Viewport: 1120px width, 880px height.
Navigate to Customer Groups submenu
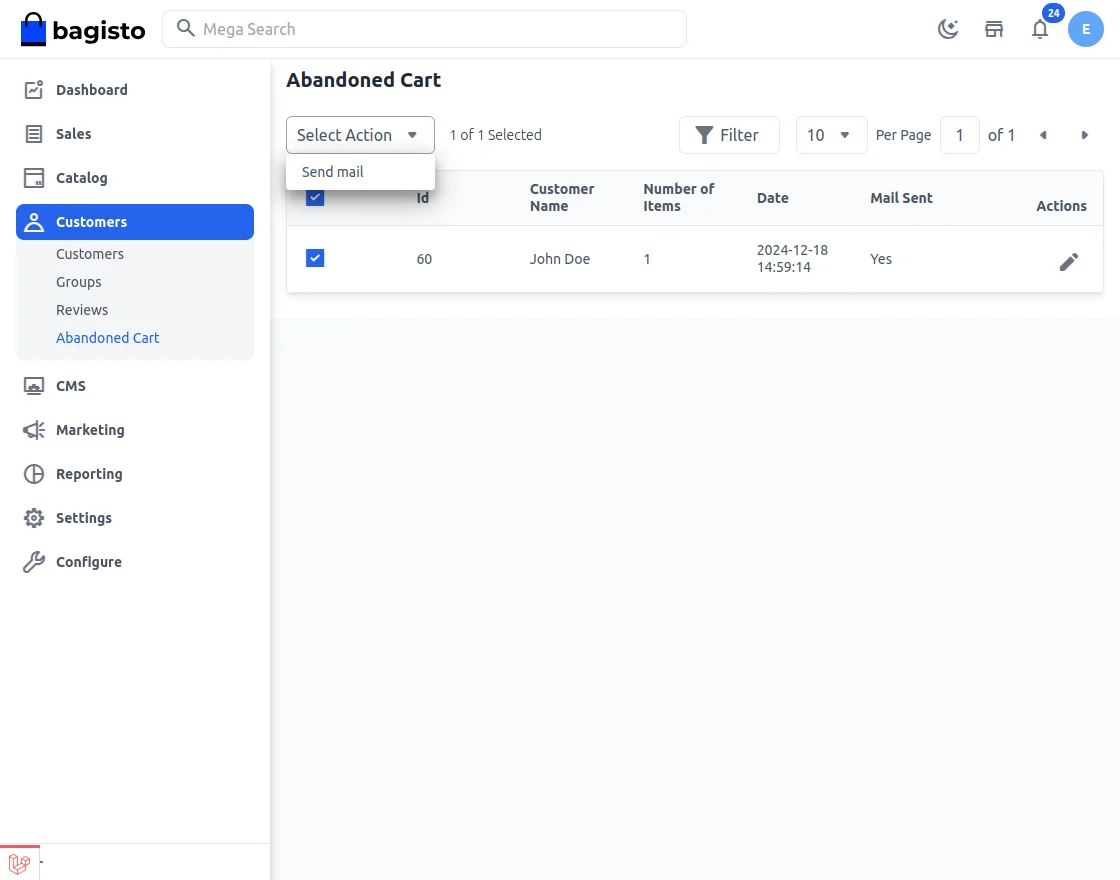[79, 282]
